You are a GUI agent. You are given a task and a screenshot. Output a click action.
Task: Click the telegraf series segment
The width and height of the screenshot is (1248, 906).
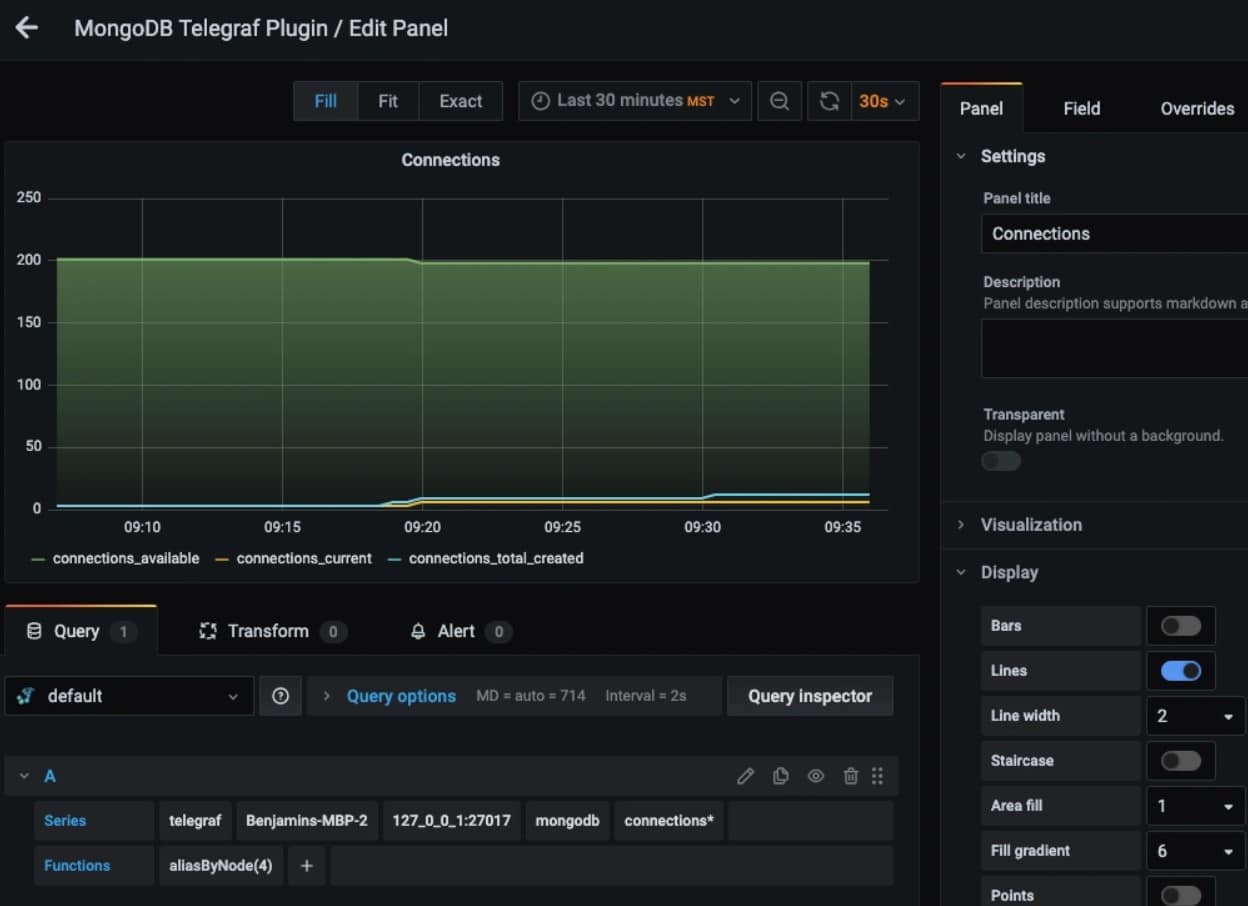195,821
